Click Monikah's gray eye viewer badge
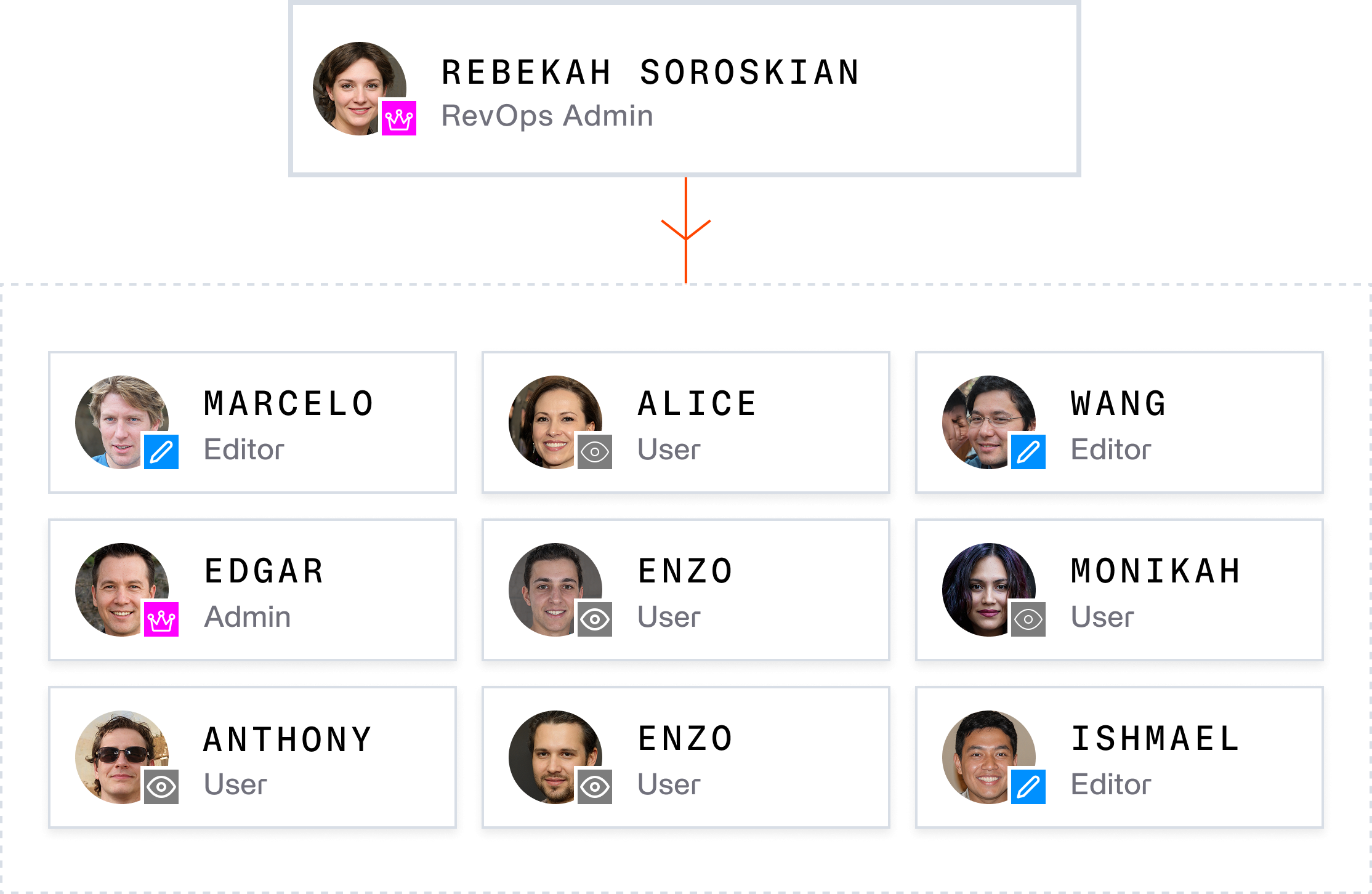Screen dimensions: 1372x894 [1028, 619]
